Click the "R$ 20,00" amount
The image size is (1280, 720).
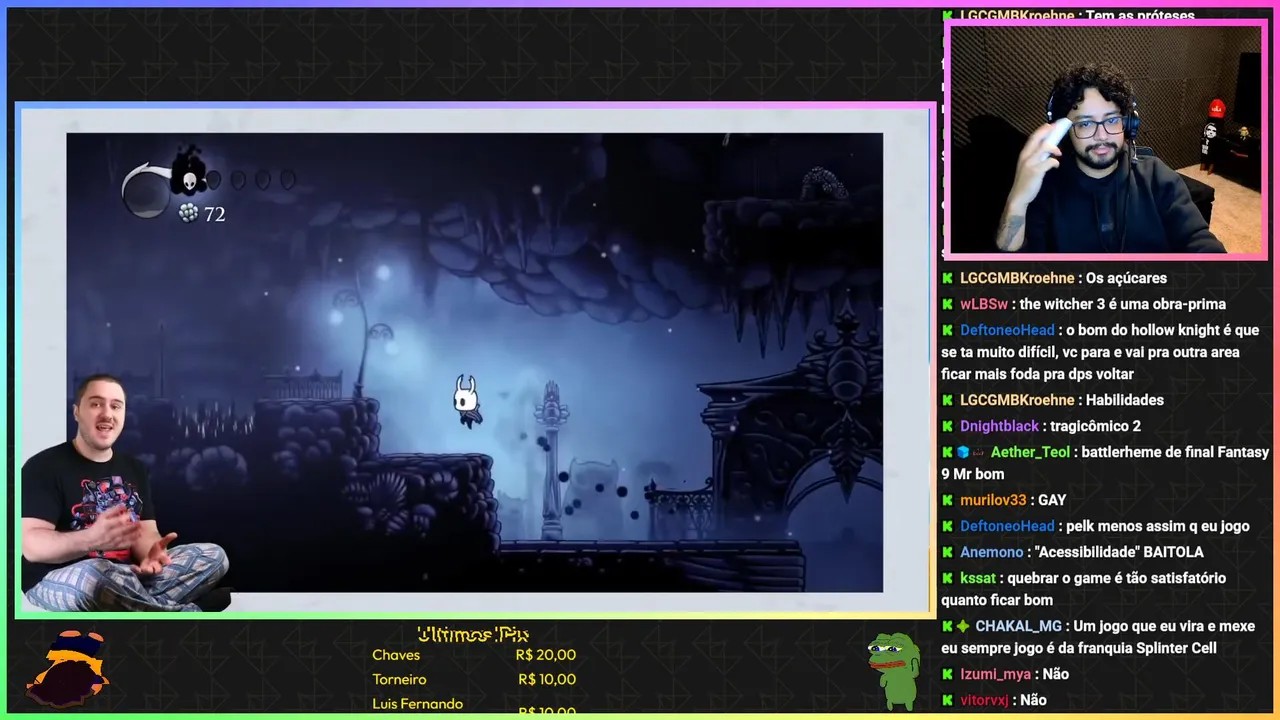(546, 655)
